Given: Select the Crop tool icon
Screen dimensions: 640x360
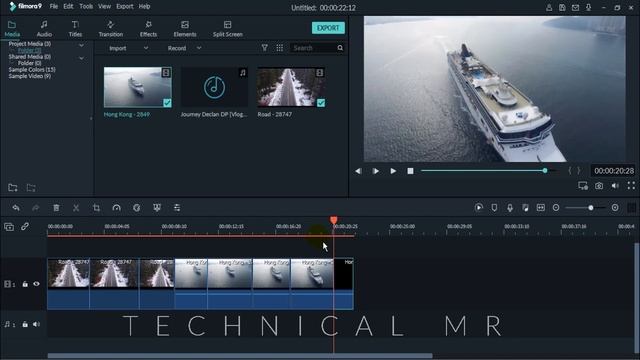Looking at the screenshot, I should [x=96, y=208].
